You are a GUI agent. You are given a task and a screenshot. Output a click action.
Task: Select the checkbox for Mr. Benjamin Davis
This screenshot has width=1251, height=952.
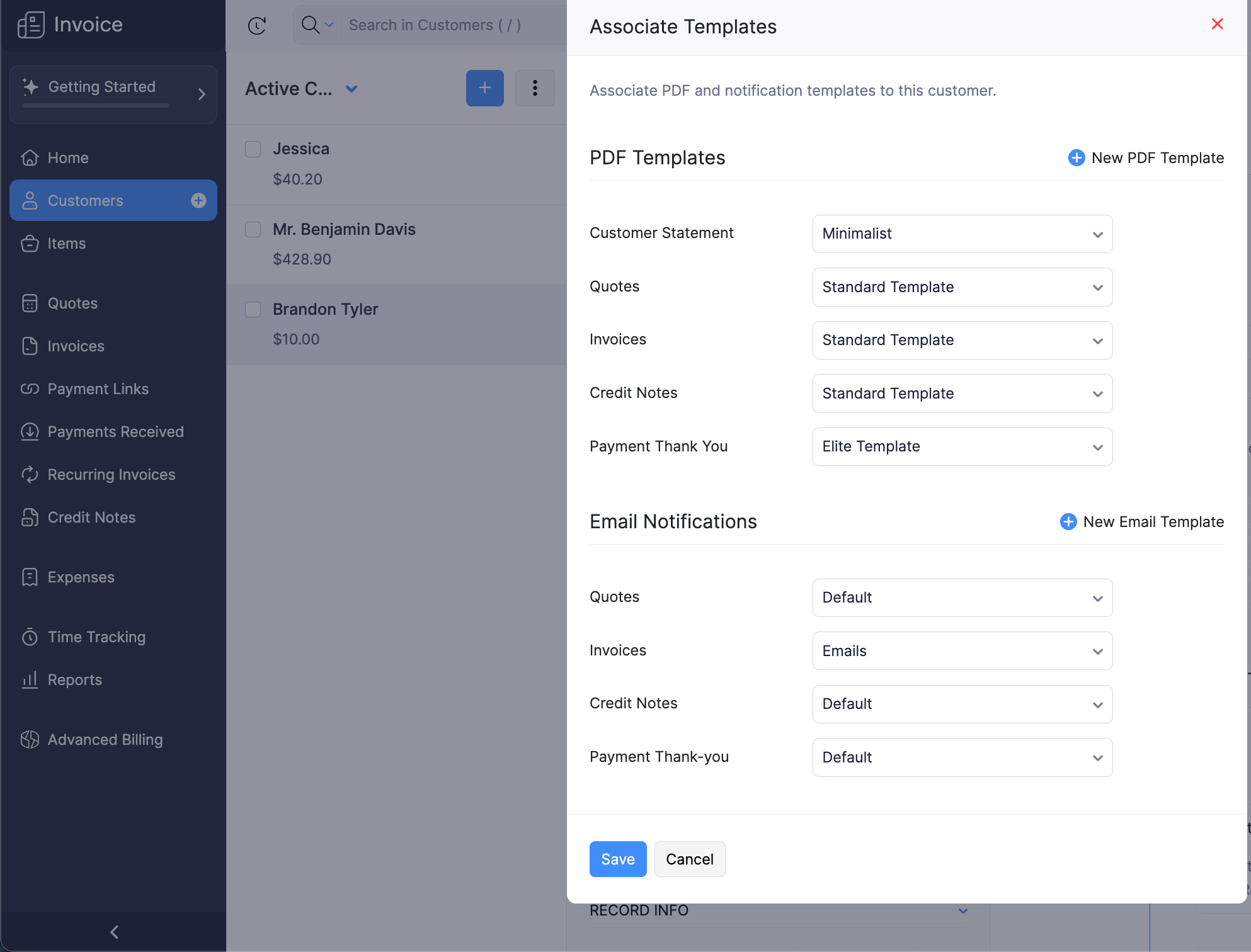tap(253, 229)
